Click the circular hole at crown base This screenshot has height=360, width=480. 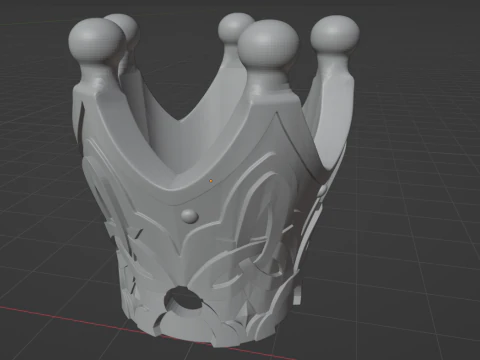[183, 299]
